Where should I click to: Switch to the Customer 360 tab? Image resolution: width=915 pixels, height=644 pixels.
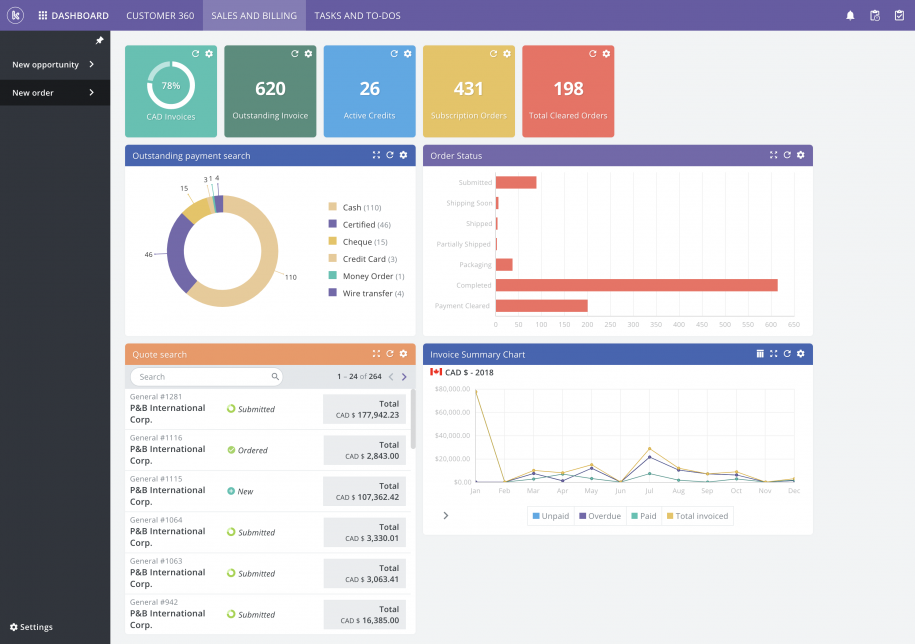coord(160,15)
